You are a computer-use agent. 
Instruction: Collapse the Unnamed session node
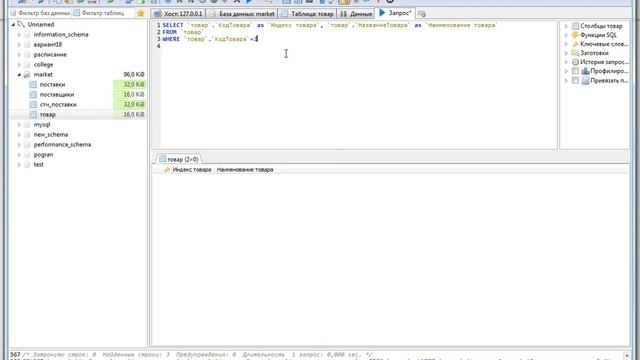tap(13, 24)
